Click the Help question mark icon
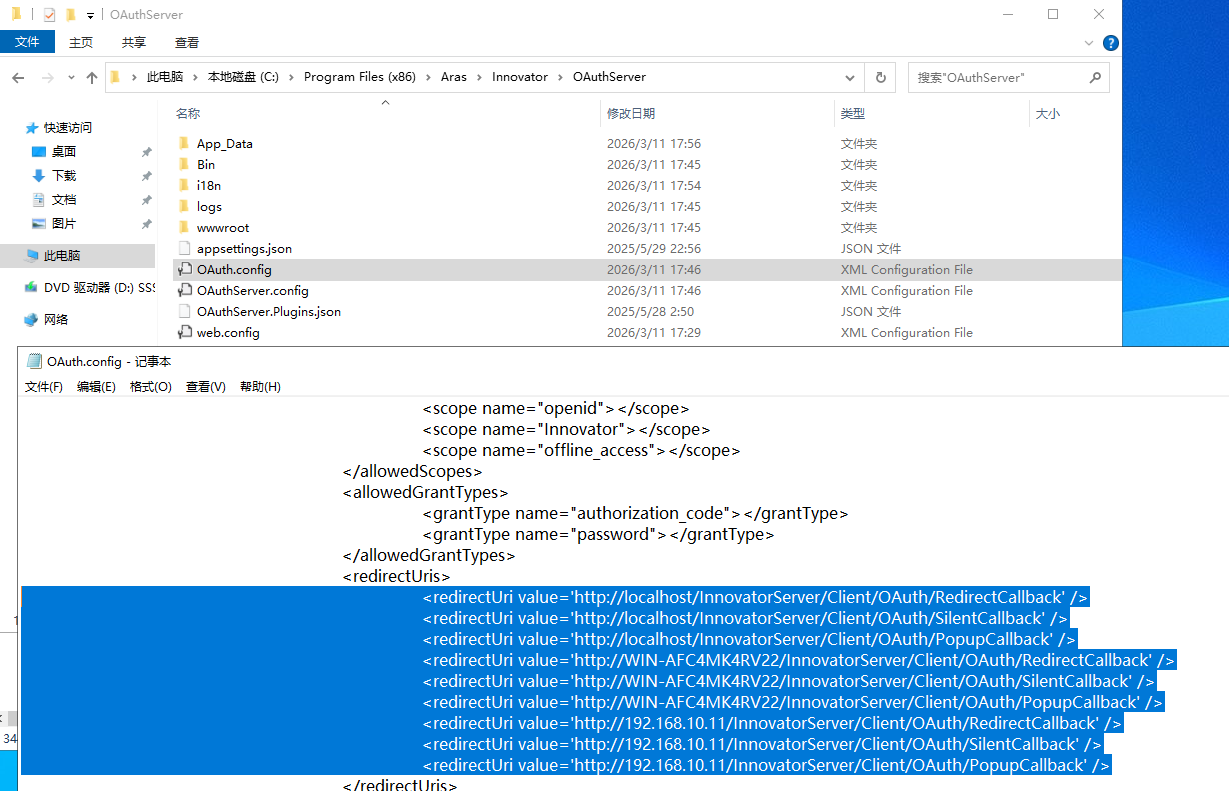The image size is (1229, 791). click(x=1110, y=43)
